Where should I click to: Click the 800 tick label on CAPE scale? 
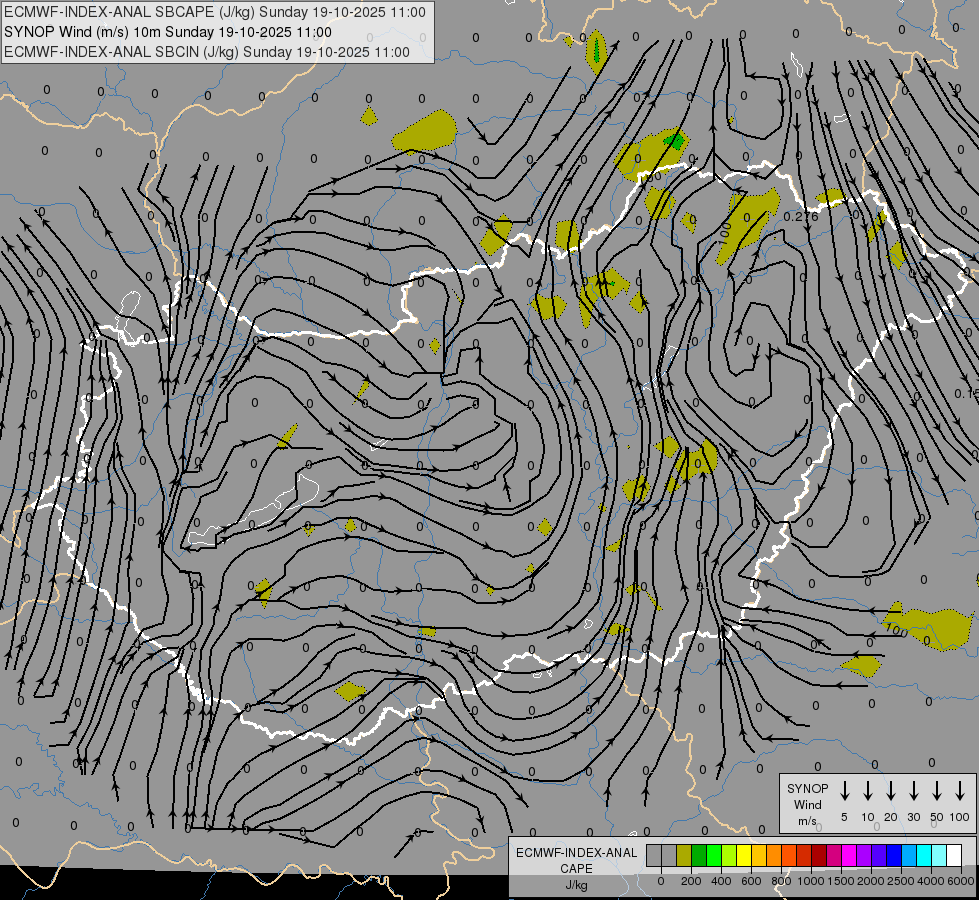pyautogui.click(x=781, y=881)
